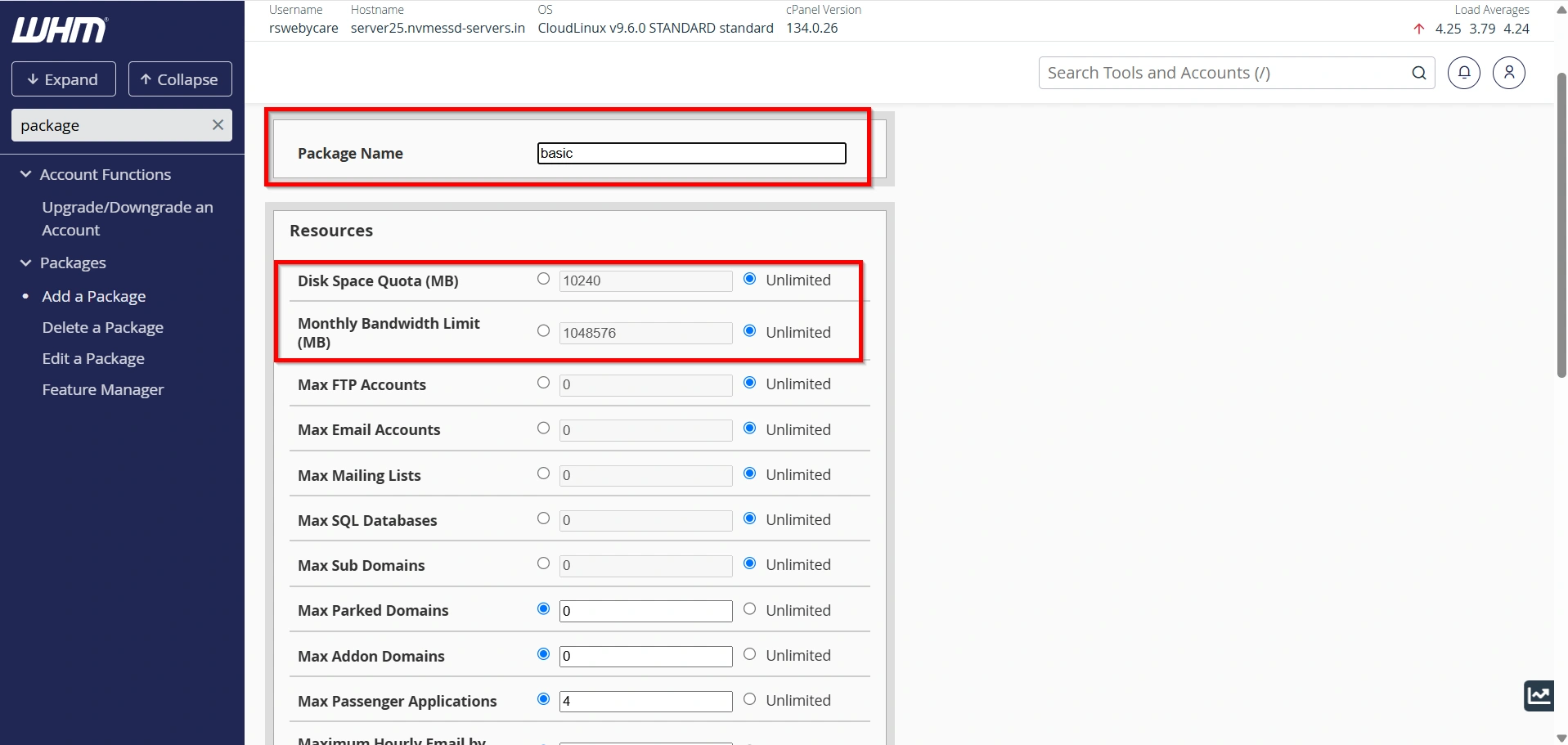This screenshot has width=1568, height=745.
Task: Select Unlimited for Disk Space Quota
Action: point(749,279)
